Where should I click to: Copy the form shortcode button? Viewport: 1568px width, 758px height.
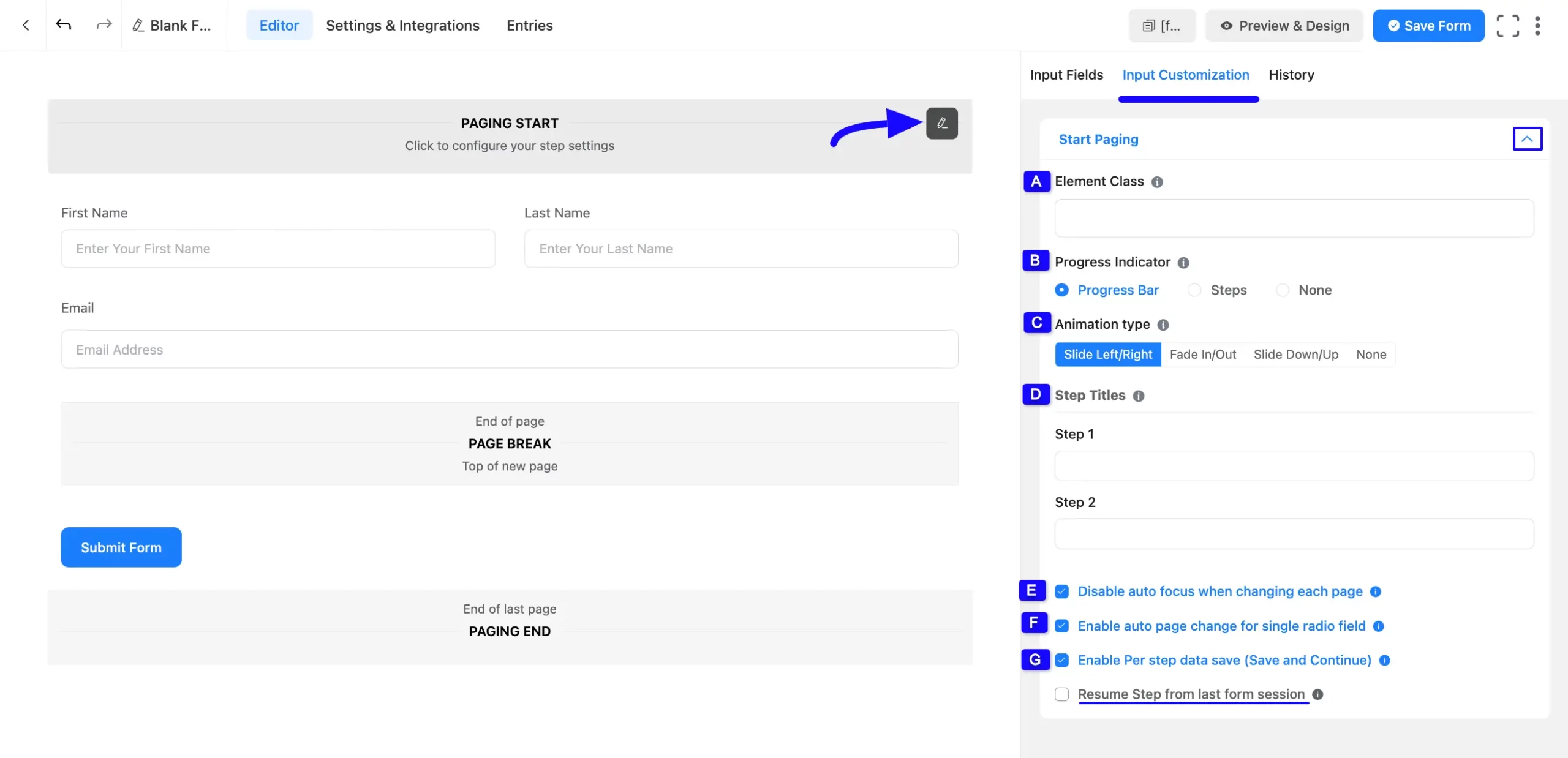point(1162,26)
